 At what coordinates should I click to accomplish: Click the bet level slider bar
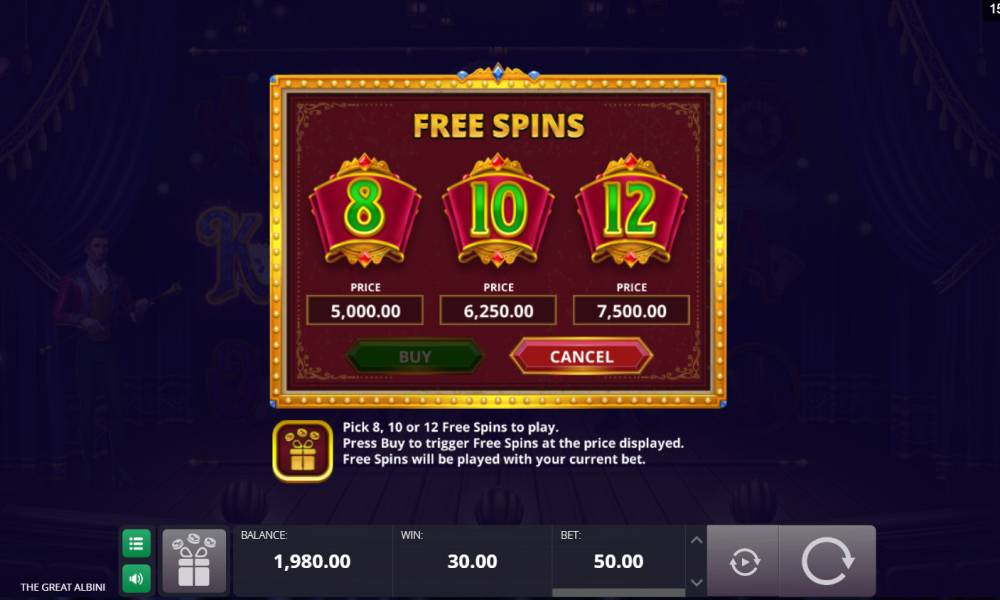coord(619,593)
